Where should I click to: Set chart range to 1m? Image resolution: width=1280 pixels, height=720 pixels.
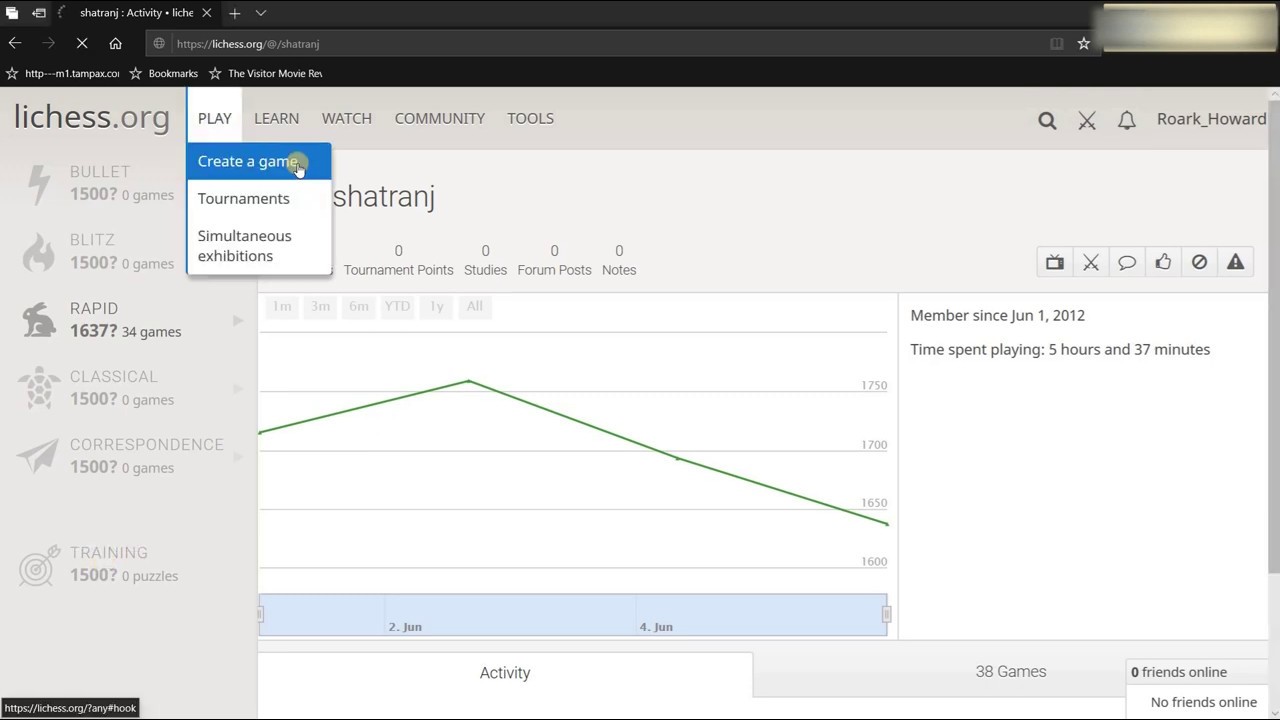282,306
